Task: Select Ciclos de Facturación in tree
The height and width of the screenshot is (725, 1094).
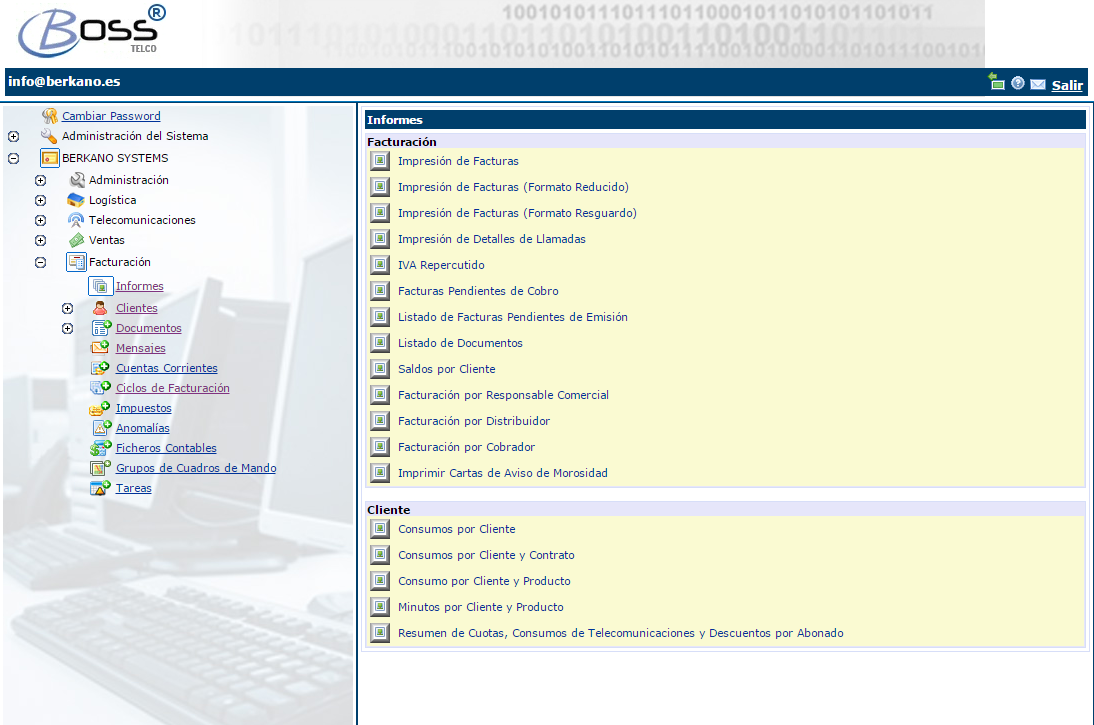Action: [172, 388]
